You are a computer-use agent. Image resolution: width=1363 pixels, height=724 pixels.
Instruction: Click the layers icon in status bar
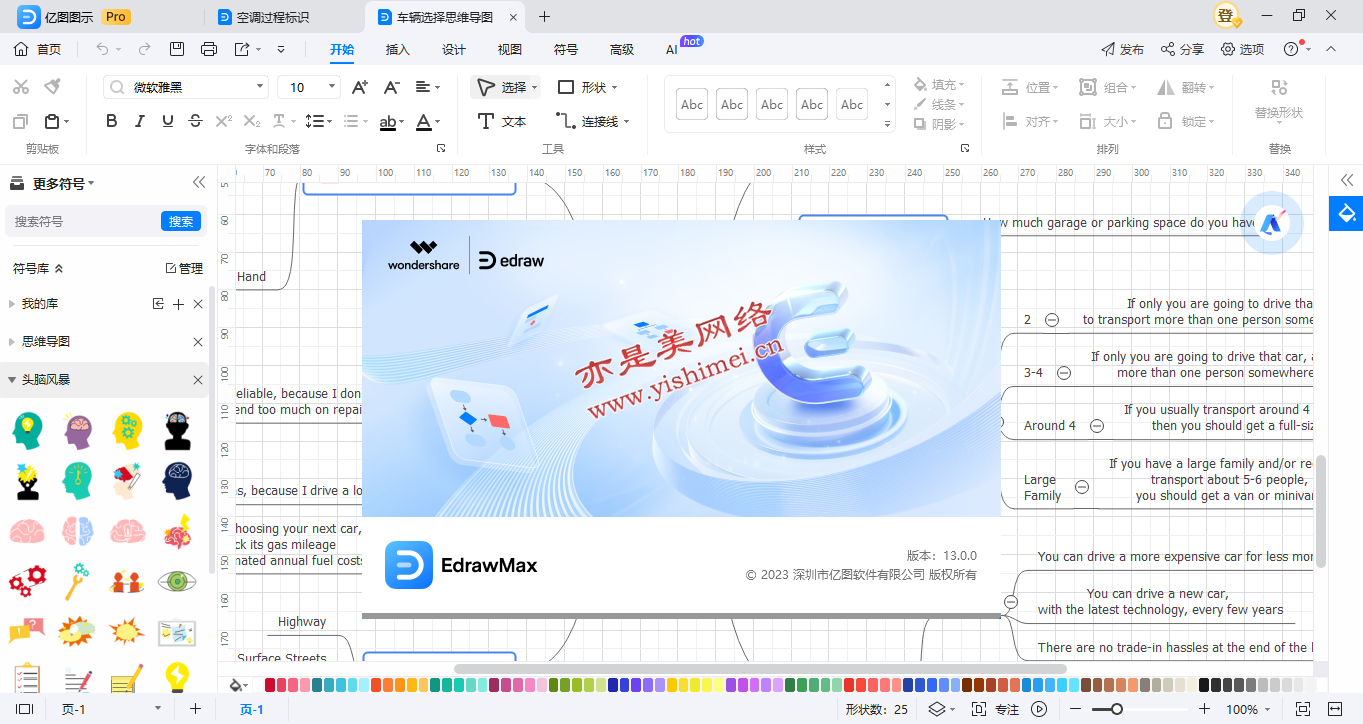point(936,709)
